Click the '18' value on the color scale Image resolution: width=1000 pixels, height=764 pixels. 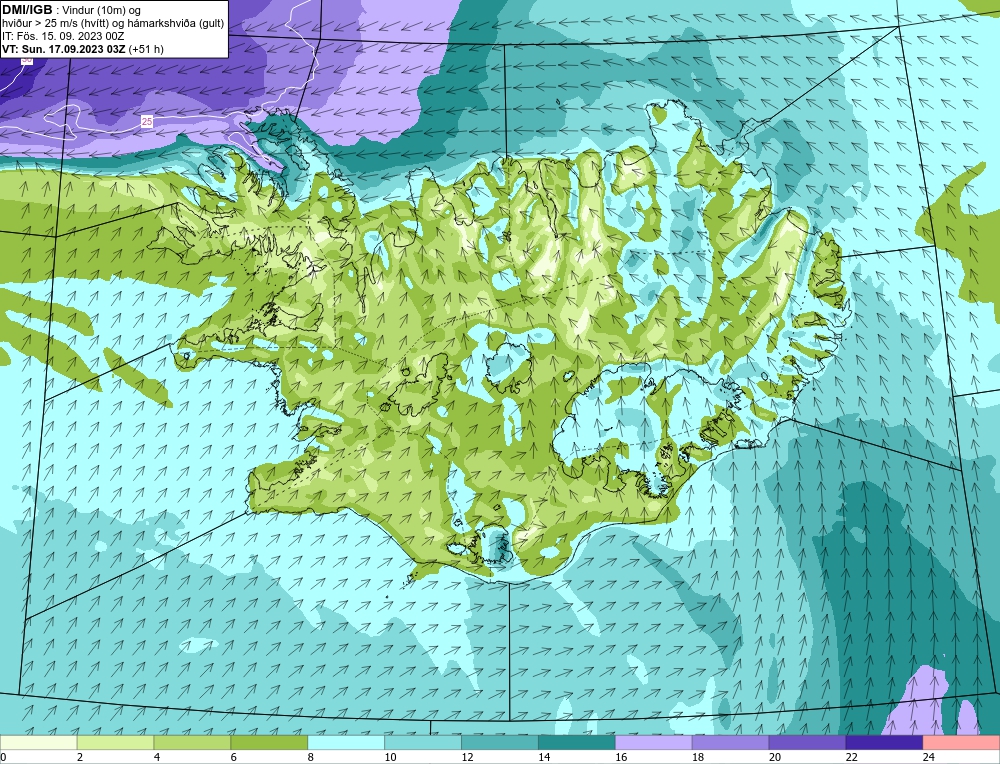point(698,757)
